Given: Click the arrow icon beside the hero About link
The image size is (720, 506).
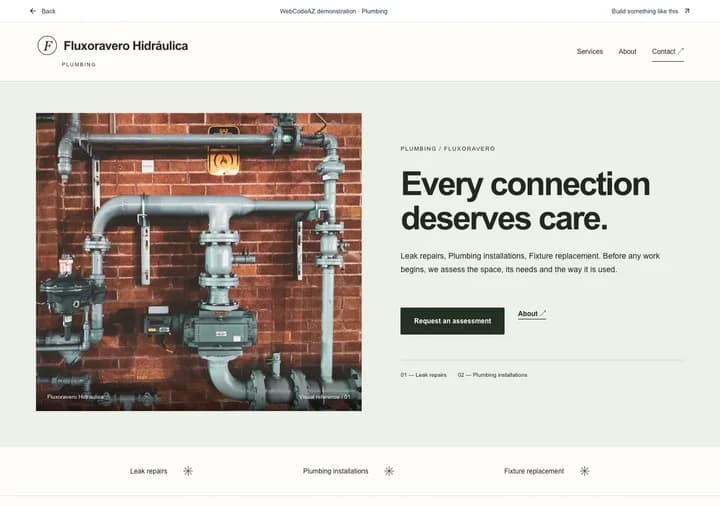Looking at the screenshot, I should (x=543, y=313).
